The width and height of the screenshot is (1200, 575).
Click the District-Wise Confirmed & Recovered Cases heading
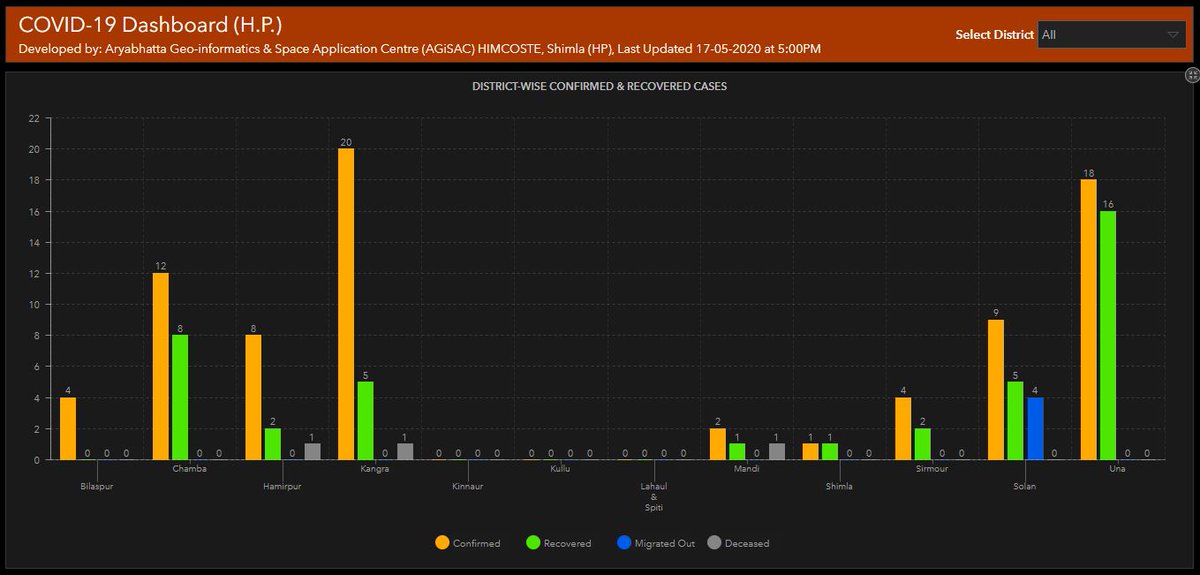[599, 87]
